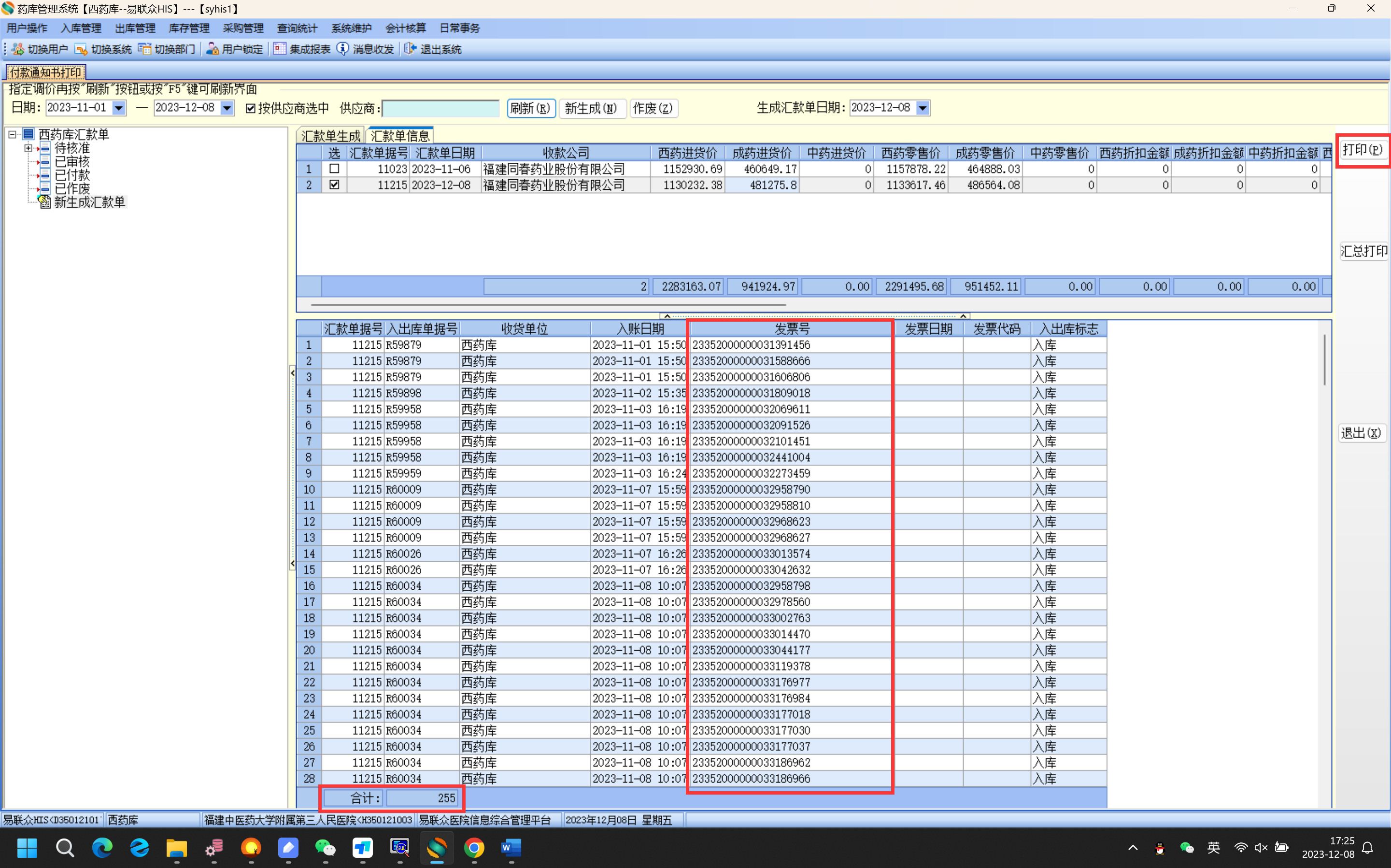Open the start date dropdown 2023-11-01

coord(119,108)
